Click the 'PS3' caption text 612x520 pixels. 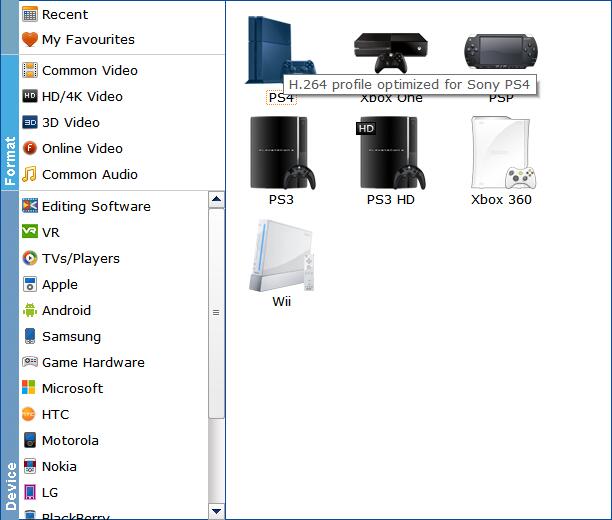click(281, 199)
